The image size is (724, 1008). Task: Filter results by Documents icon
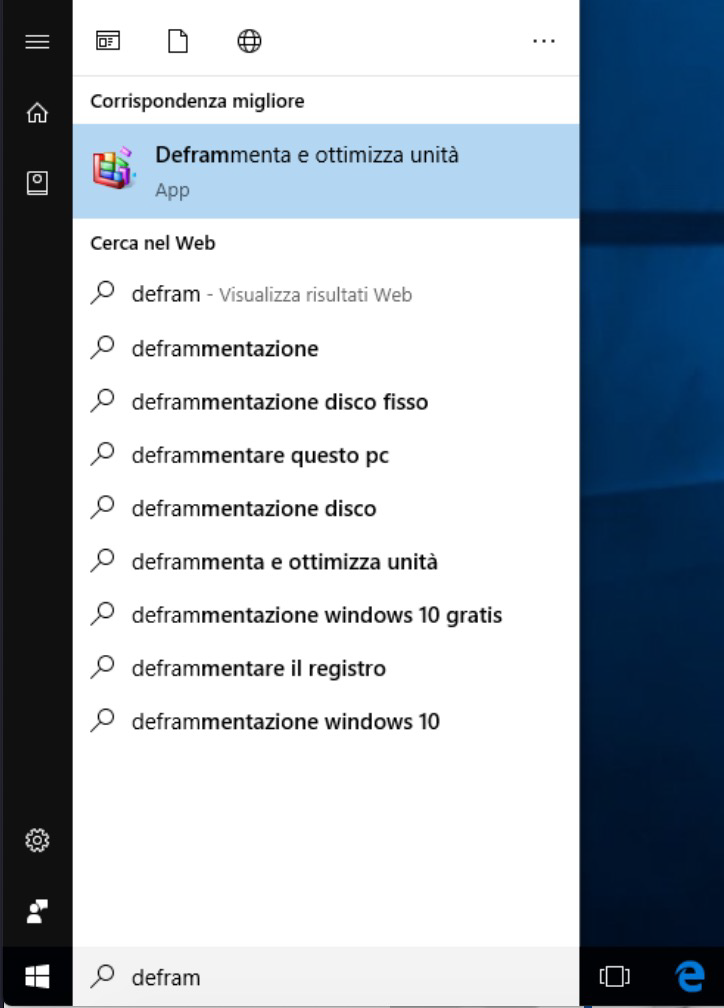178,41
